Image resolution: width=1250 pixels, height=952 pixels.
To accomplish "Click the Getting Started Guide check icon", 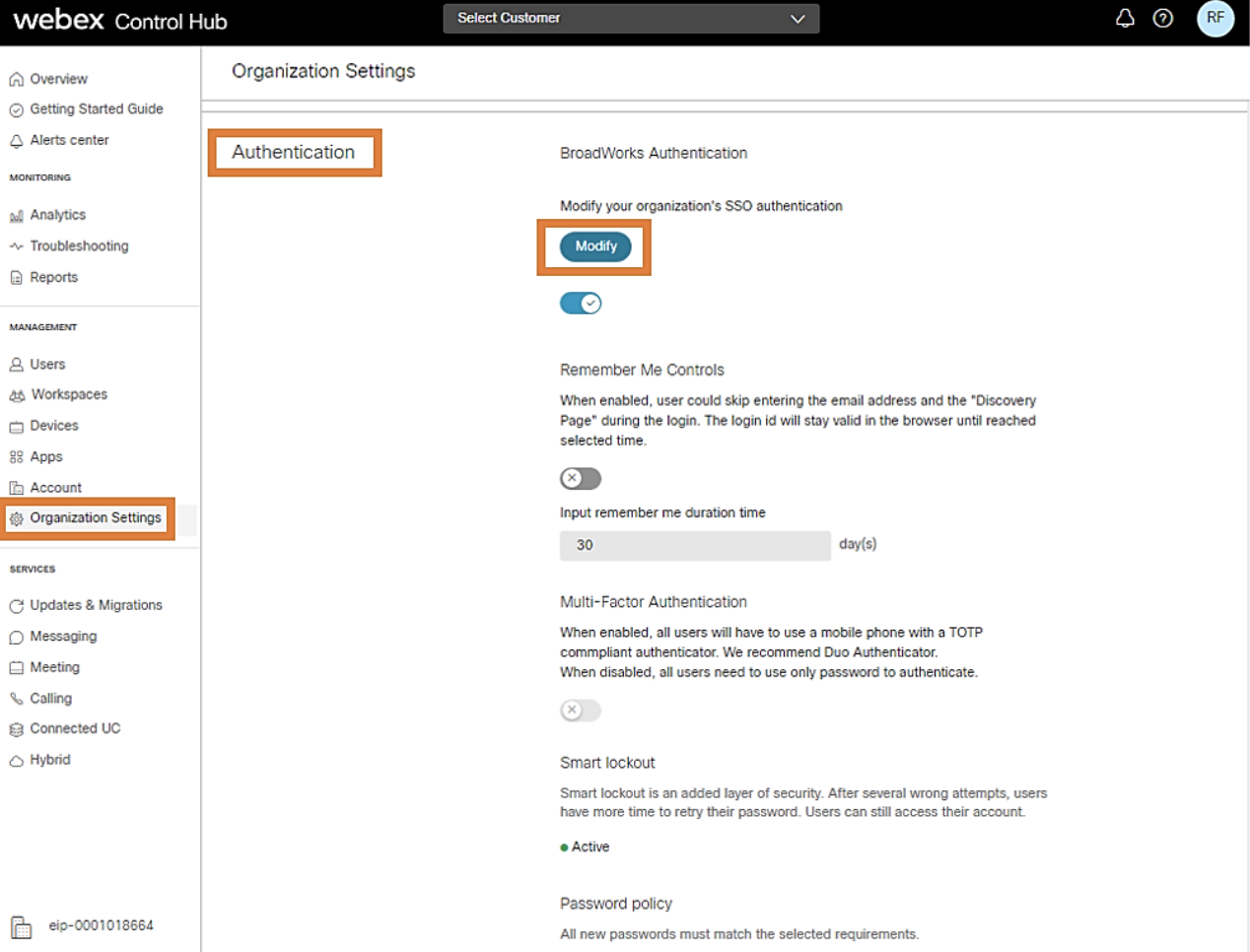I will [x=17, y=110].
